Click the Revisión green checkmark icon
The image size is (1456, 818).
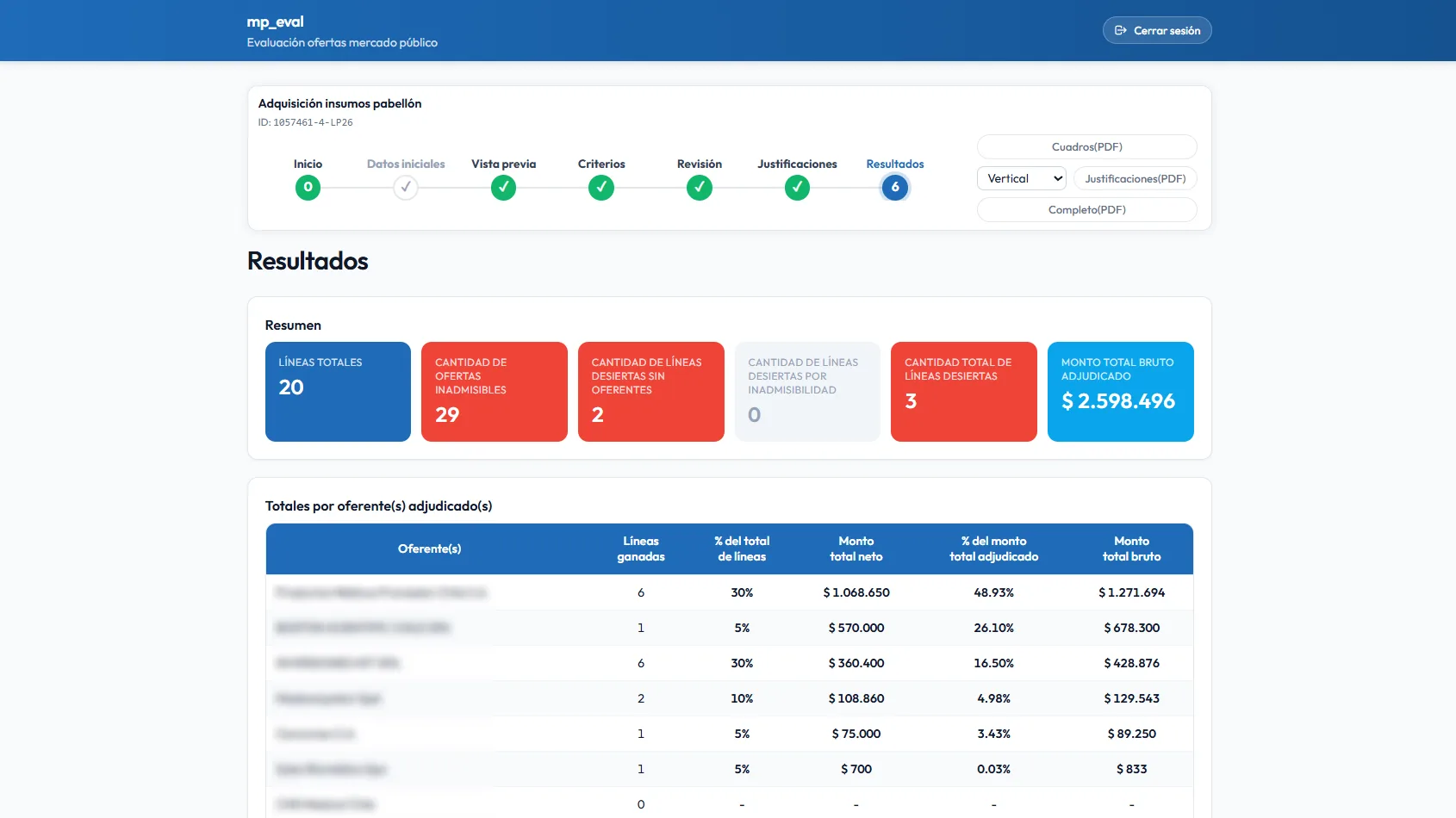pos(700,187)
